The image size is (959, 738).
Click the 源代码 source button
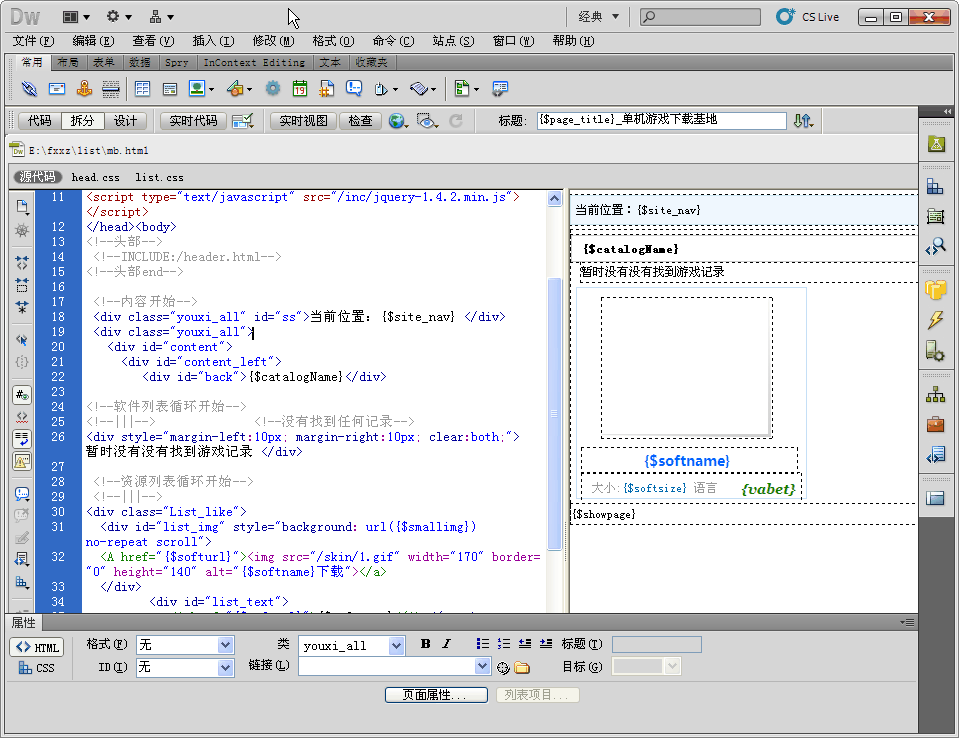point(37,177)
